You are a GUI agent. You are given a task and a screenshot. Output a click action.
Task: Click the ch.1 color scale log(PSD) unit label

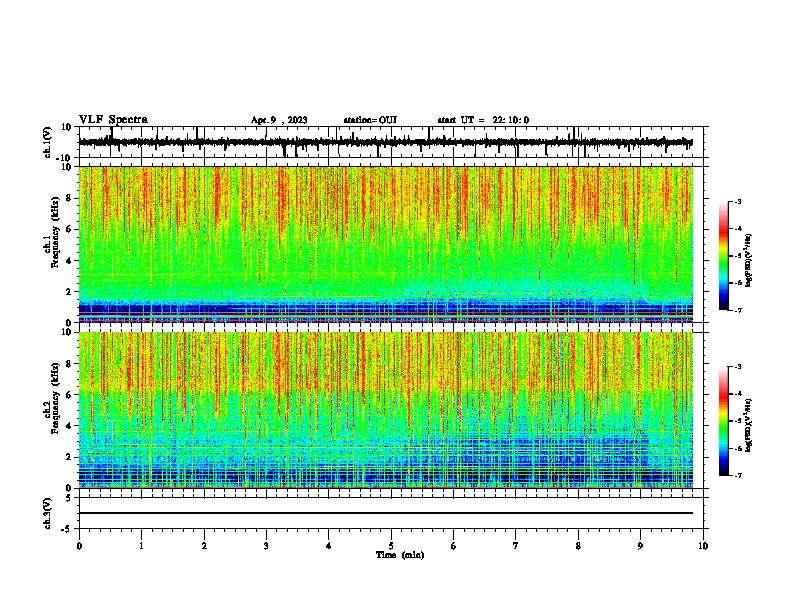(749, 260)
